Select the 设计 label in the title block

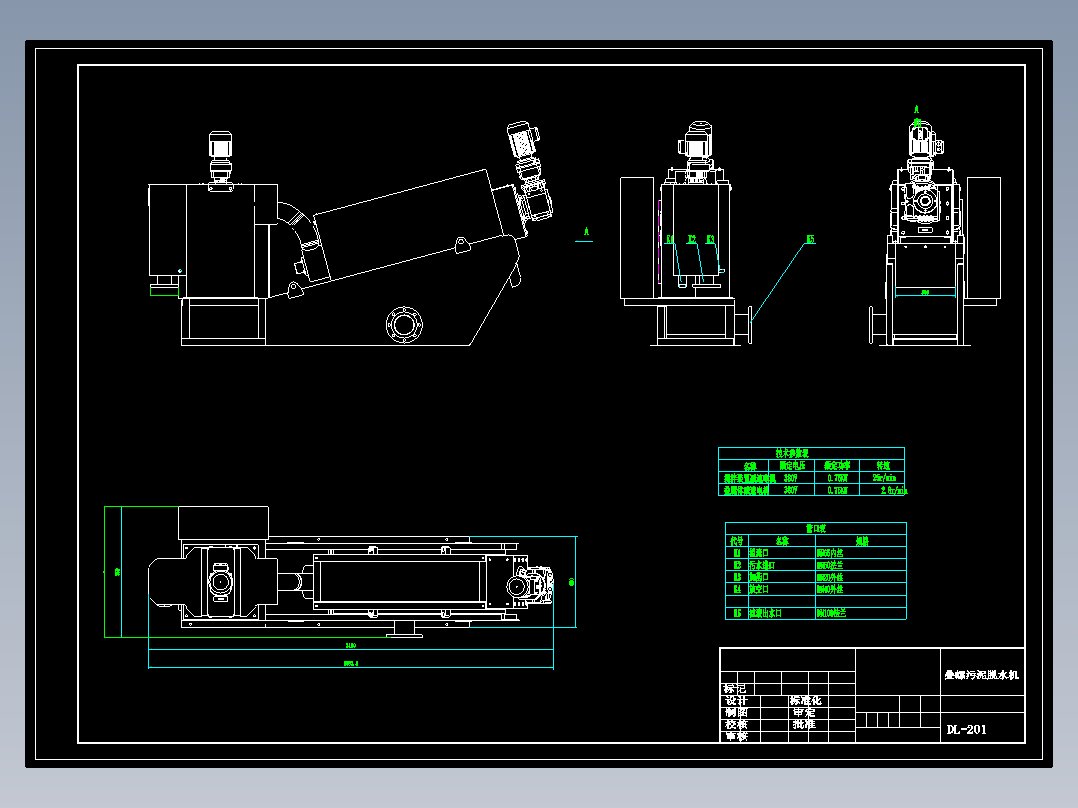(x=736, y=701)
